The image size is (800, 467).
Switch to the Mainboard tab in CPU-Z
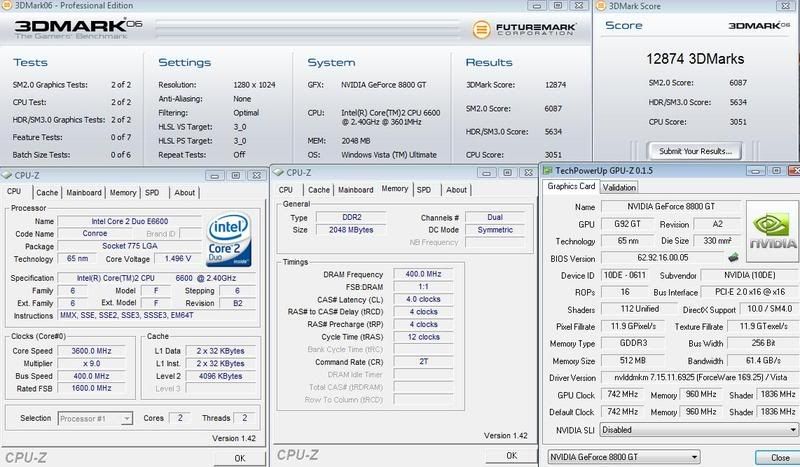84,192
